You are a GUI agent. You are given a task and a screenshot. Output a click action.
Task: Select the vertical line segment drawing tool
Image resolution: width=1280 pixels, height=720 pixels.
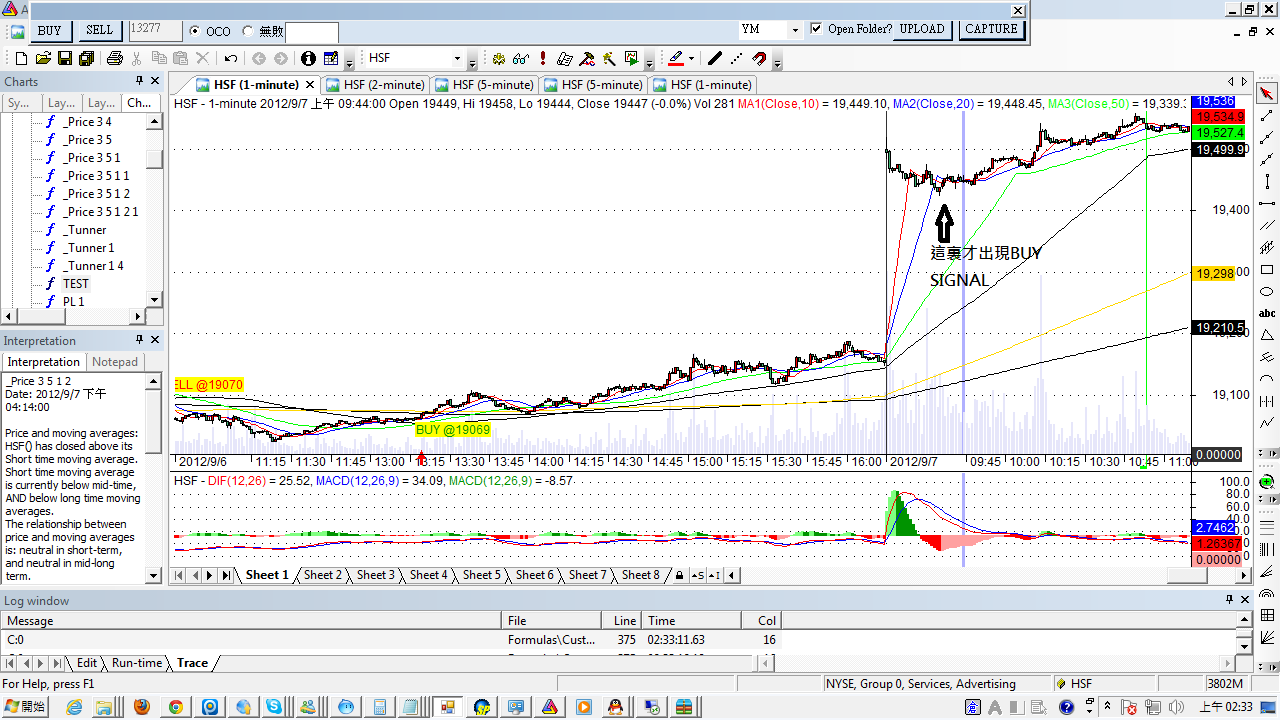[x=1267, y=182]
